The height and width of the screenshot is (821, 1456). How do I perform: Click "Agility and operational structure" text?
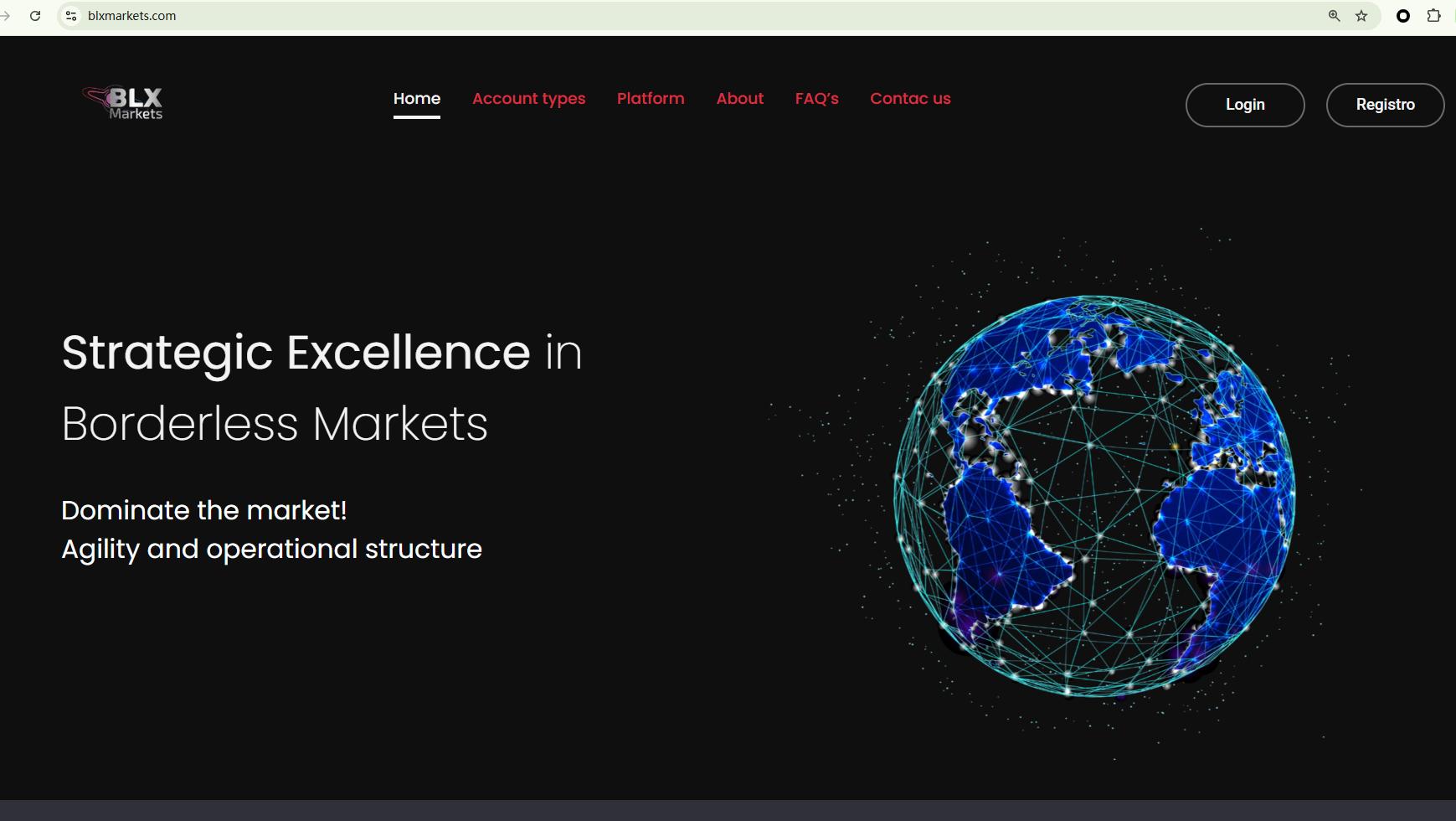click(271, 550)
